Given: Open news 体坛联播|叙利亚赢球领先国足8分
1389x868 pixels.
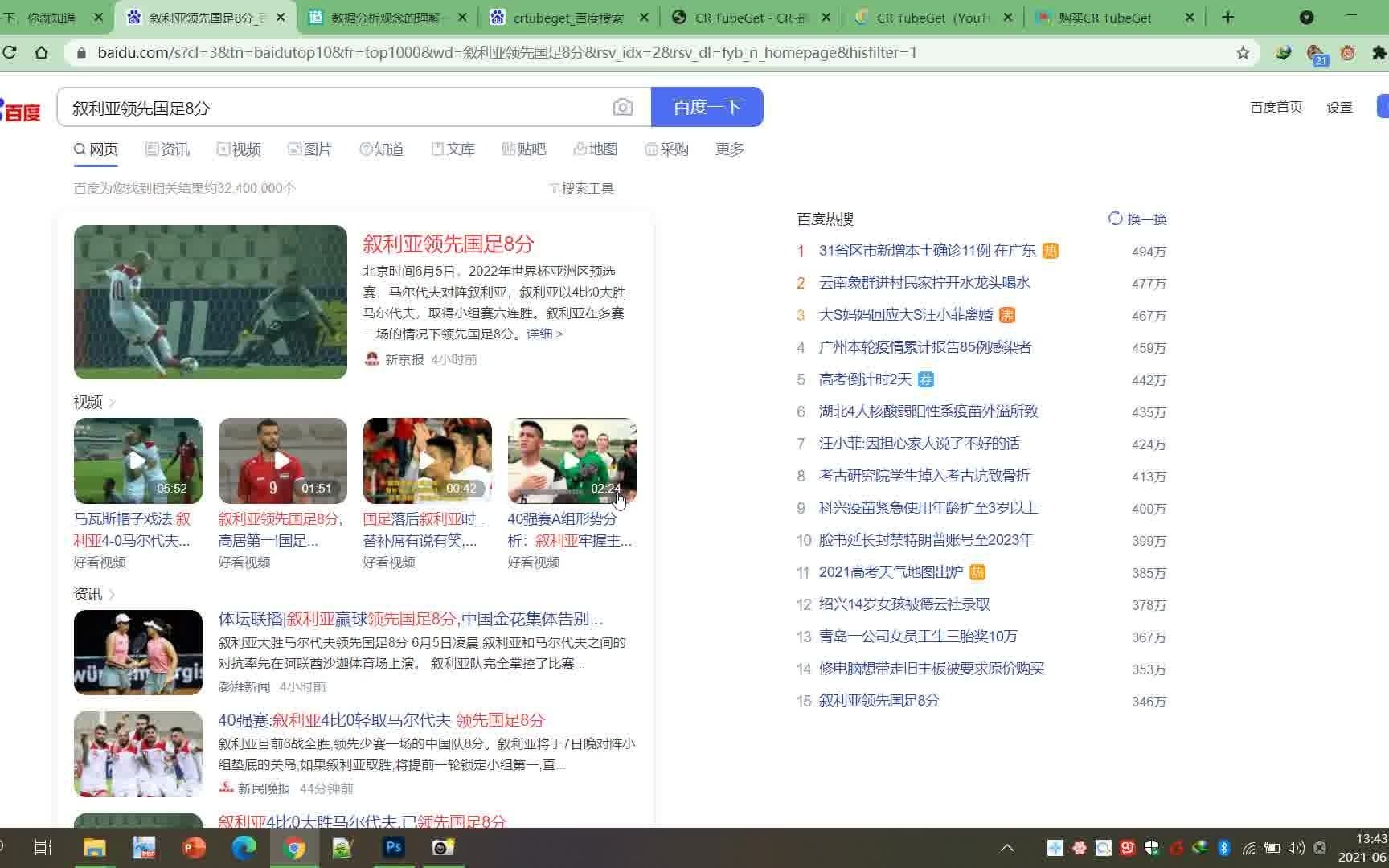Looking at the screenshot, I should coord(410,619).
